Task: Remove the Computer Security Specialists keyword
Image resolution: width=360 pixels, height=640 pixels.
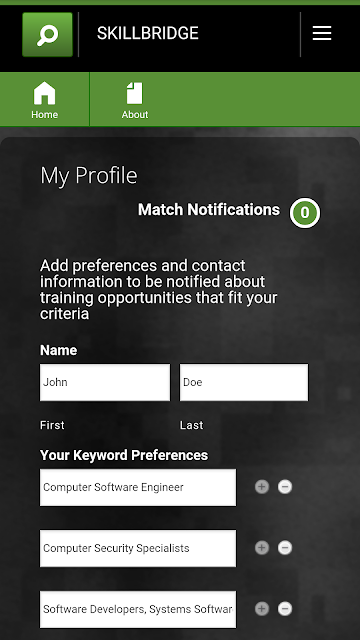Action: point(285,547)
